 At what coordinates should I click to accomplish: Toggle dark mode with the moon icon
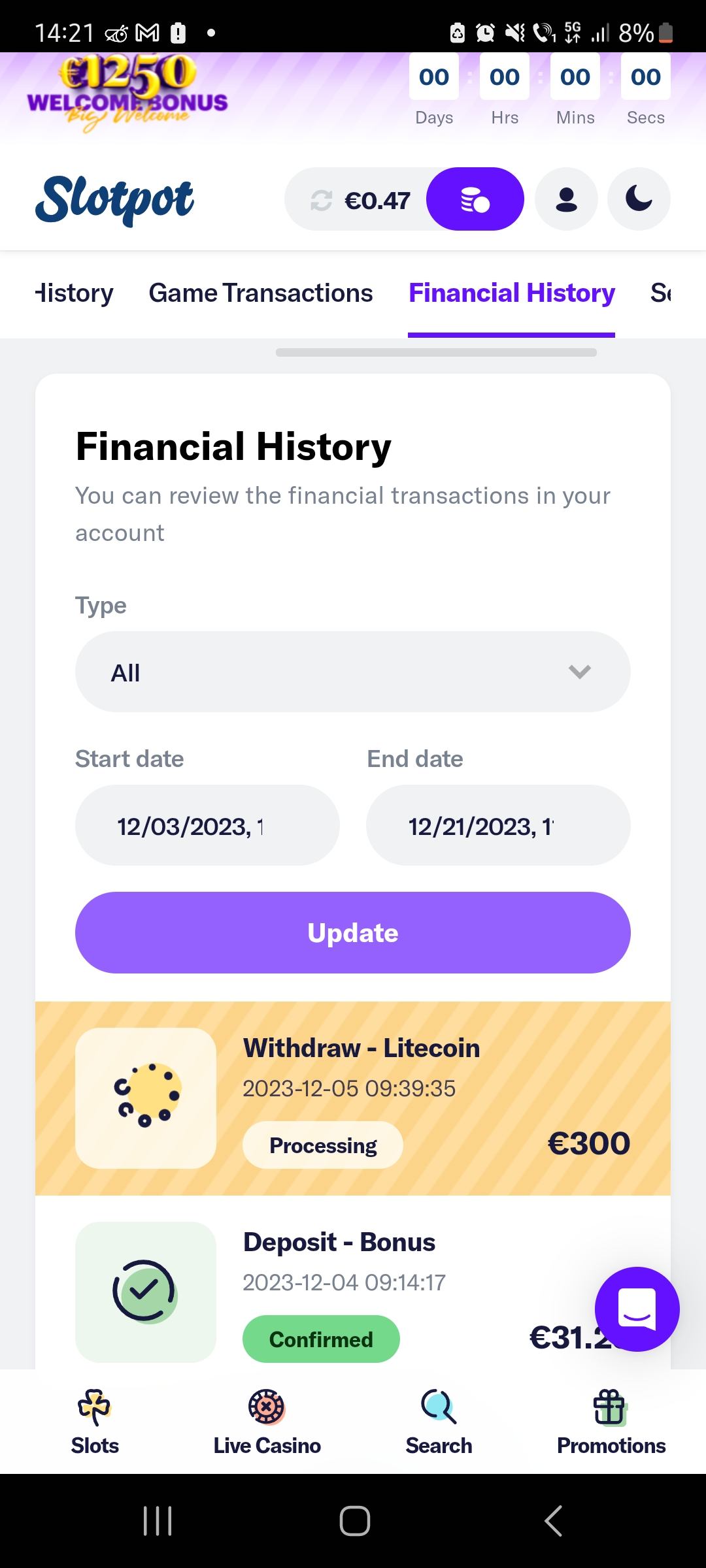tap(639, 199)
